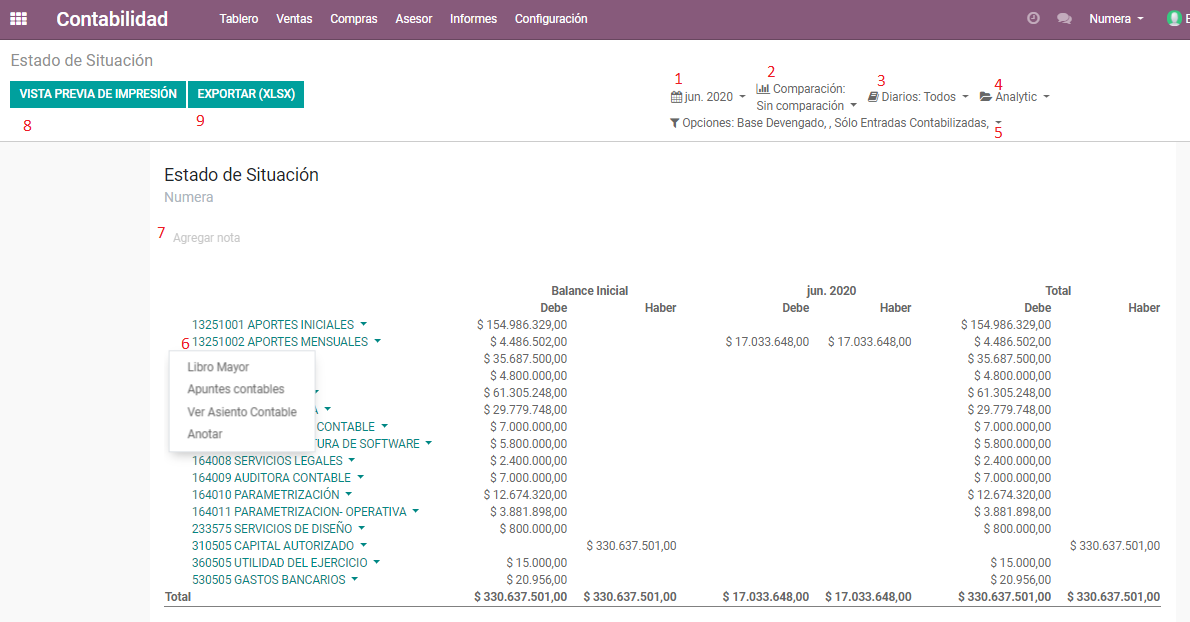Click the Contabilidad app title
Image resolution: width=1190 pixels, height=622 pixels.
pos(112,19)
